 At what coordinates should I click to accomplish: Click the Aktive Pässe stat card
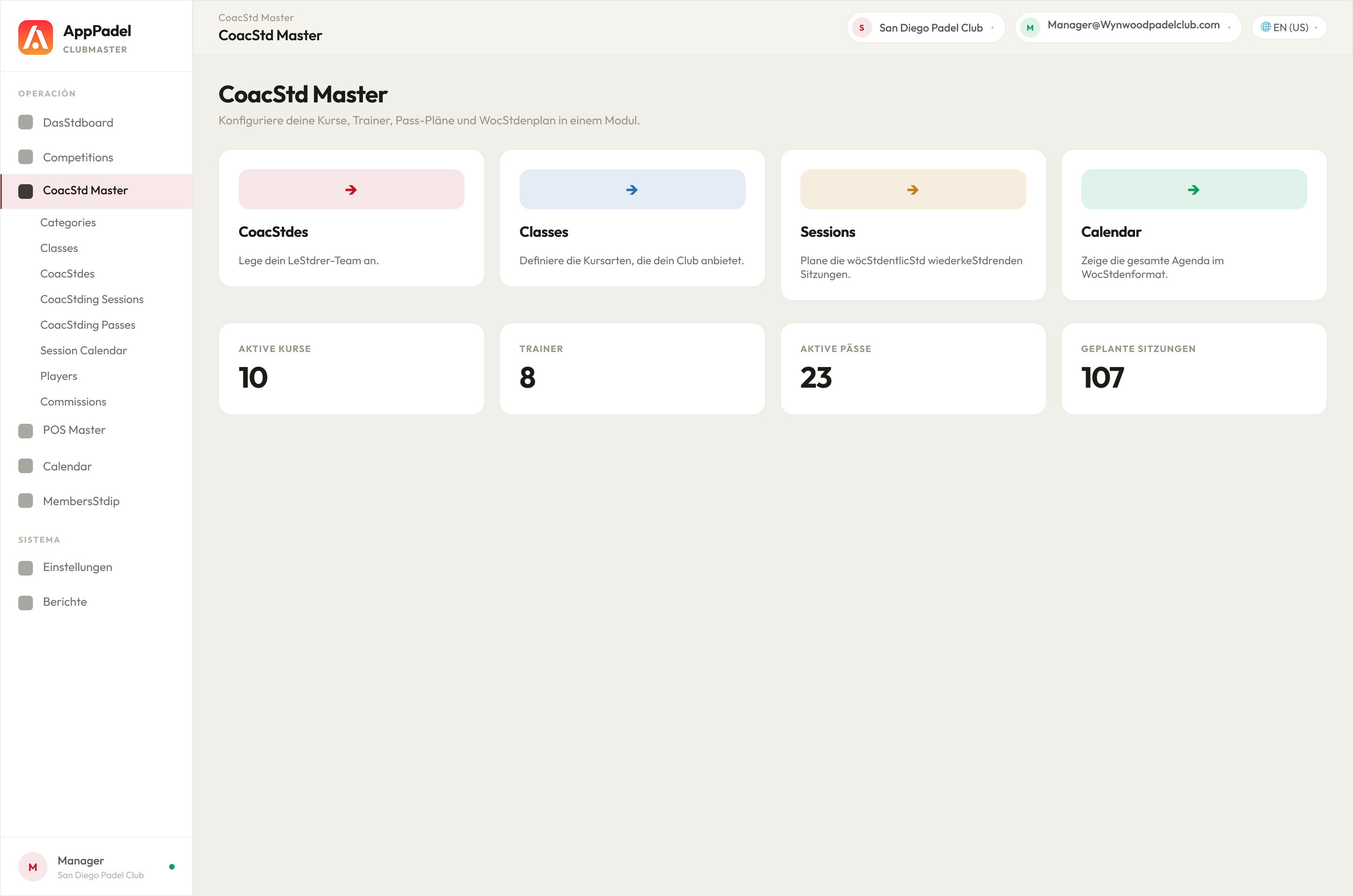click(x=913, y=369)
